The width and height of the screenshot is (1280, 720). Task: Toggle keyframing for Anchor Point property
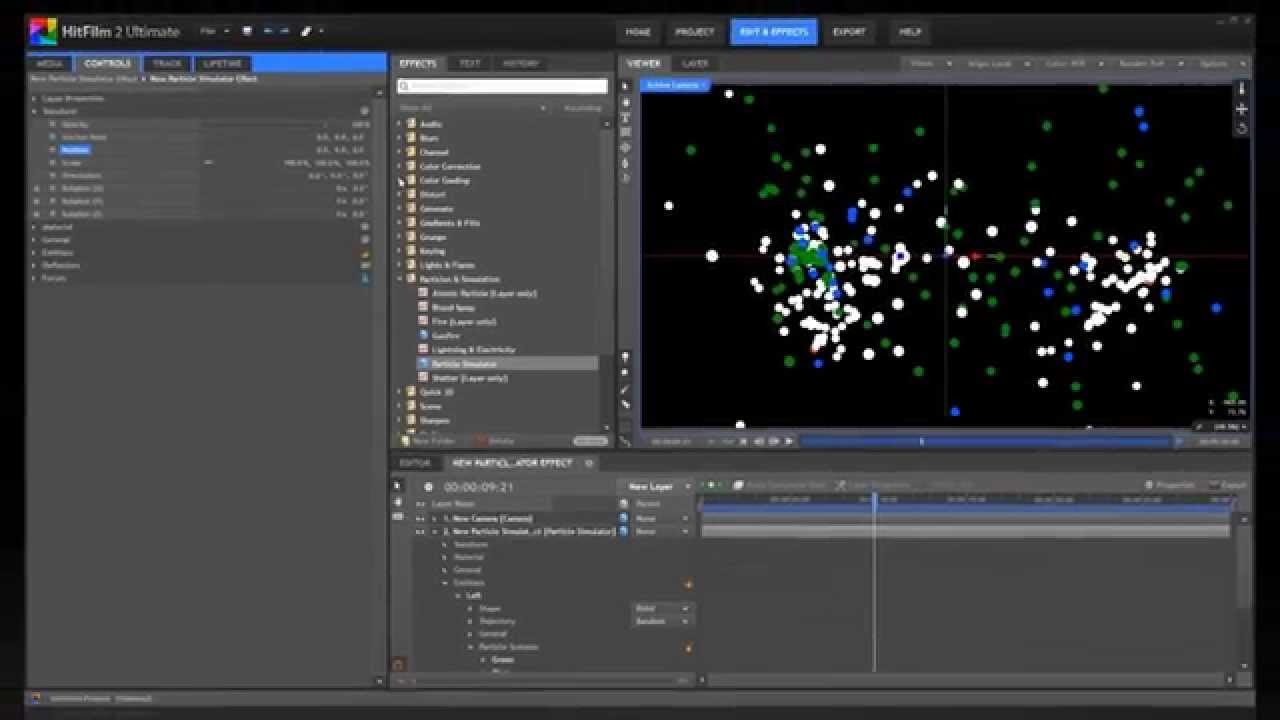52,137
